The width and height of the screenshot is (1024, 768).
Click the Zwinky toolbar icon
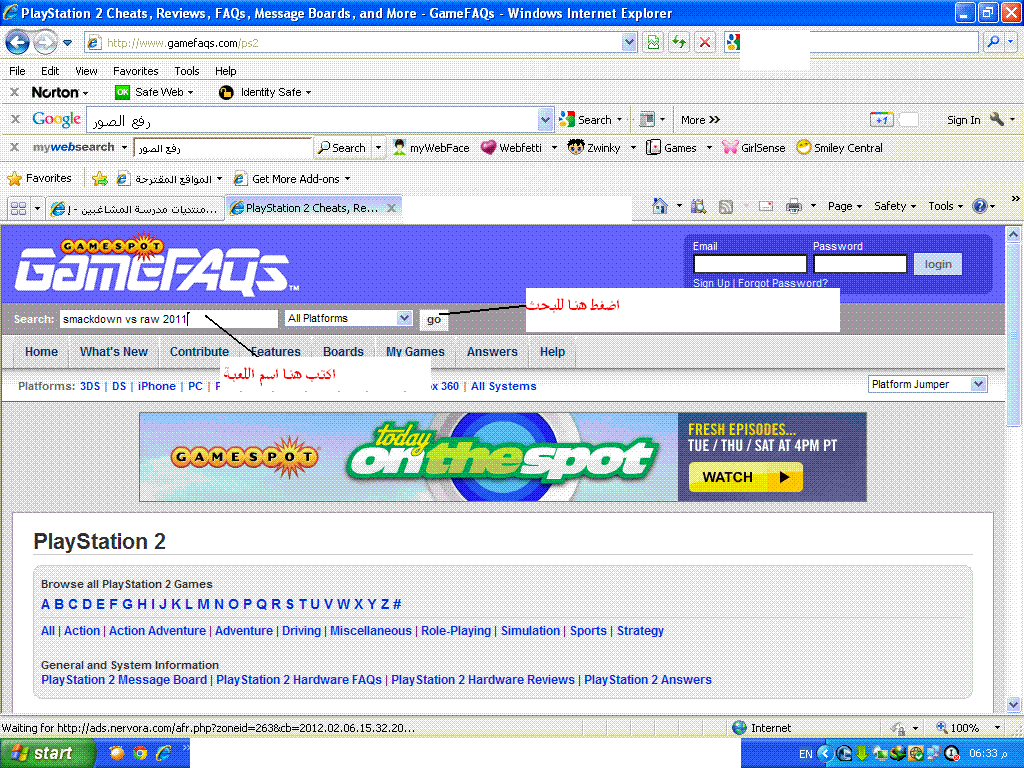click(x=575, y=148)
